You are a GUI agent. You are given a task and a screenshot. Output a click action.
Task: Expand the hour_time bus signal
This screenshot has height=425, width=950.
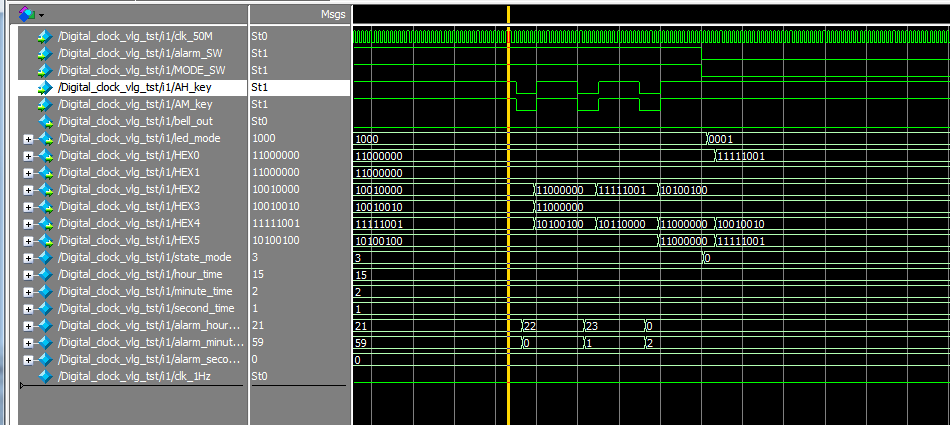tap(27, 275)
